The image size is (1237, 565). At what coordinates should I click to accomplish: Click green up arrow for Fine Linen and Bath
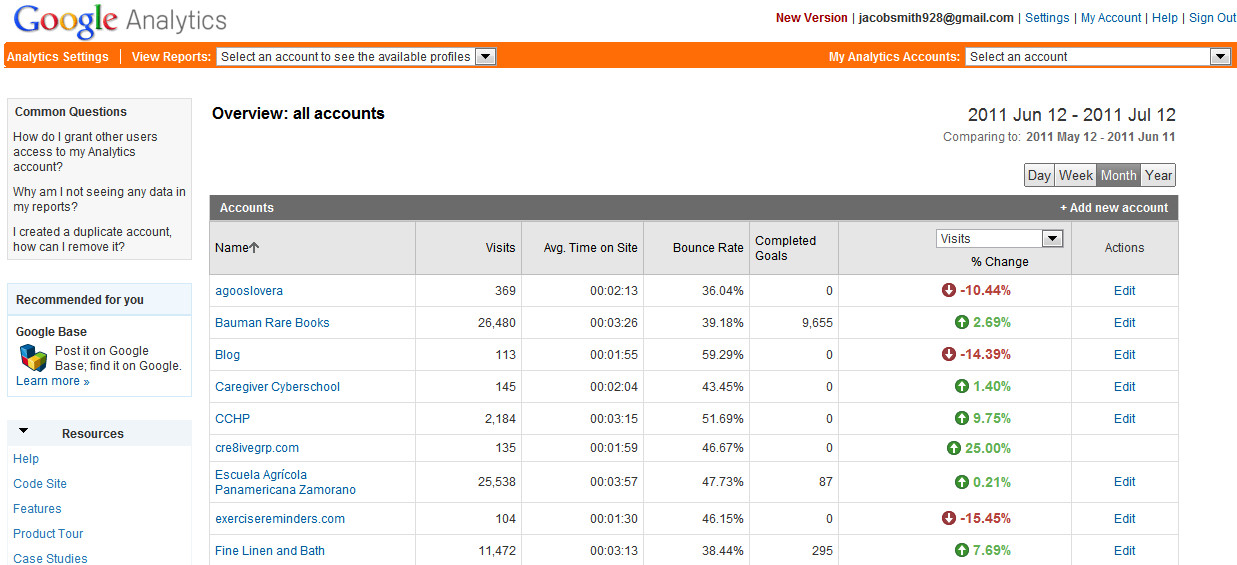[x=962, y=550]
